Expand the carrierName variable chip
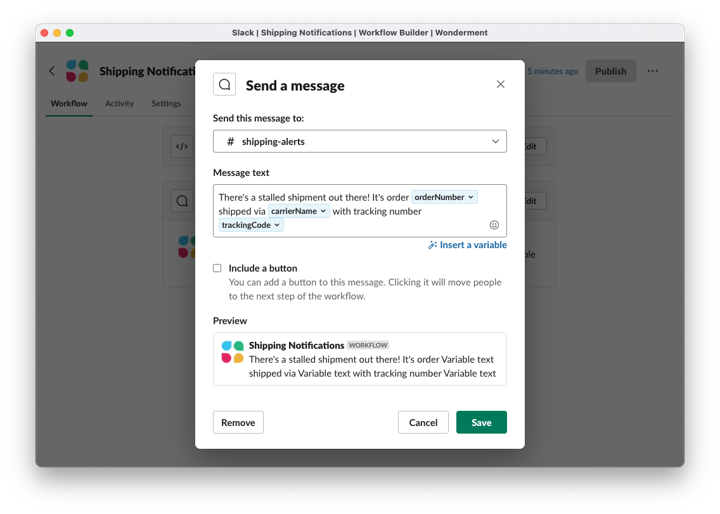The width and height of the screenshot is (720, 514). tap(298, 211)
